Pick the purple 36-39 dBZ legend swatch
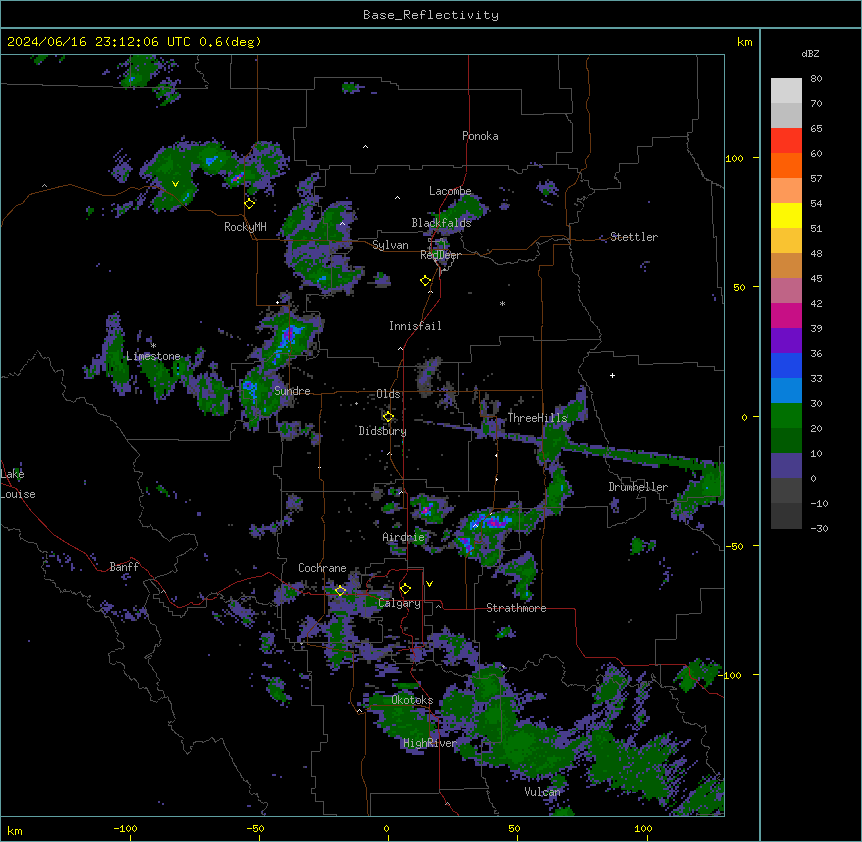The height and width of the screenshot is (842, 862). click(786, 341)
